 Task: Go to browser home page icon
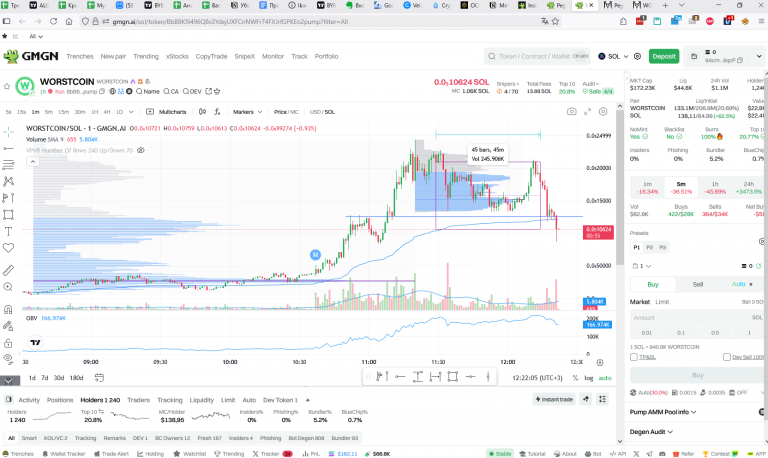tap(69, 21)
